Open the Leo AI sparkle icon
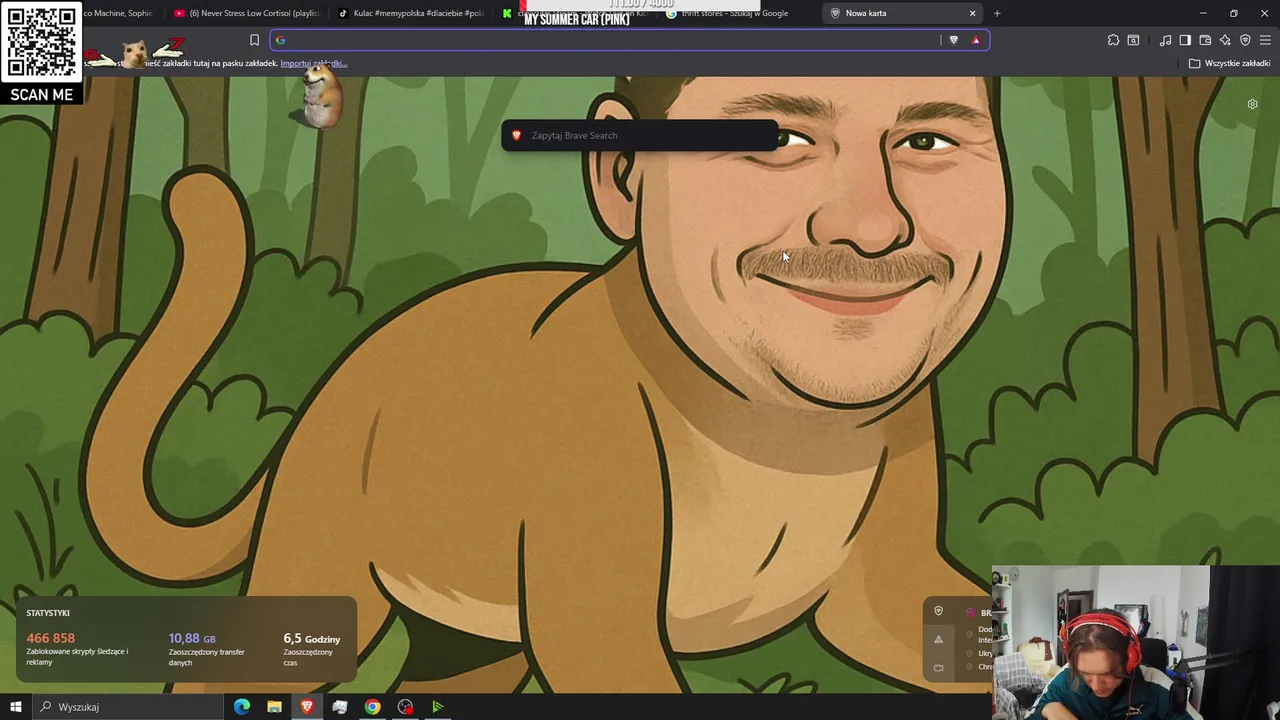This screenshot has width=1280, height=720. pos(1225,40)
